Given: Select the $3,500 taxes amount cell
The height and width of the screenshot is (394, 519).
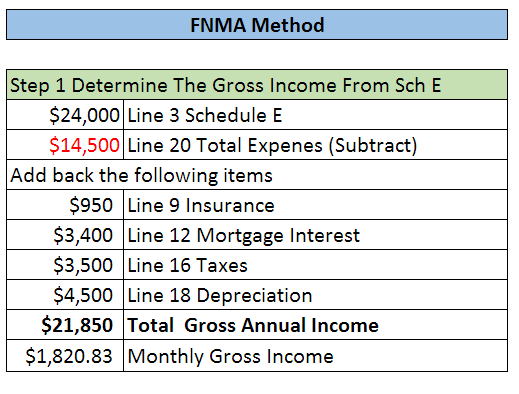Looking at the screenshot, I should pyautogui.click(x=65, y=265).
